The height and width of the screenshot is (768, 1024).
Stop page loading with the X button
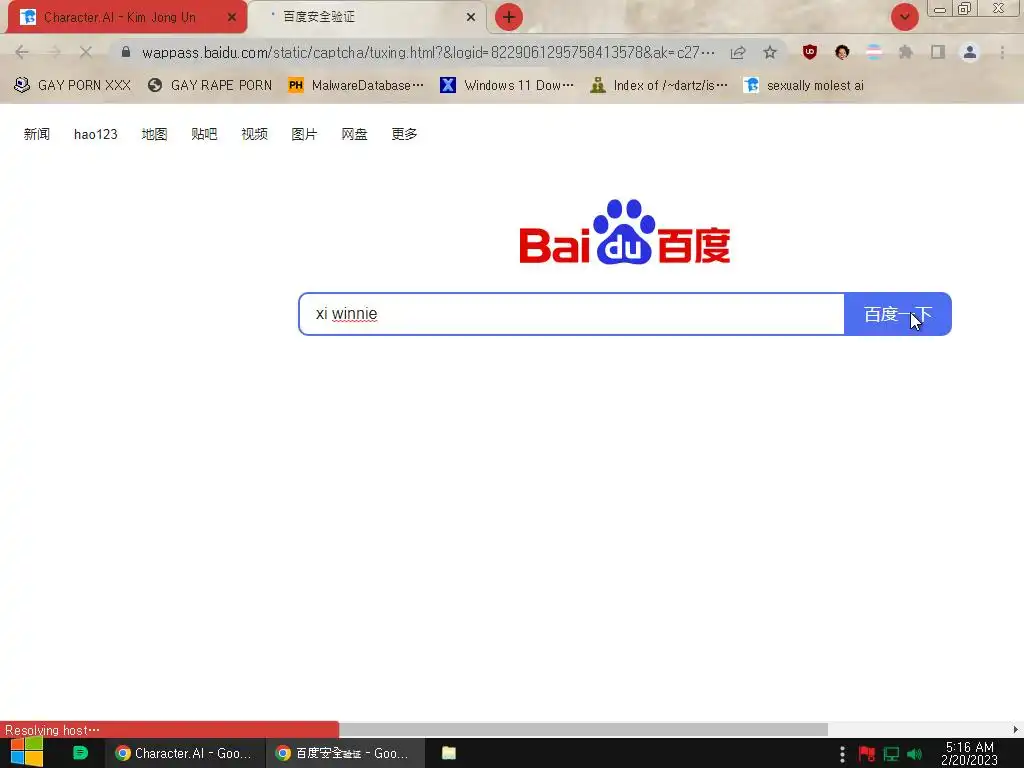(x=86, y=52)
